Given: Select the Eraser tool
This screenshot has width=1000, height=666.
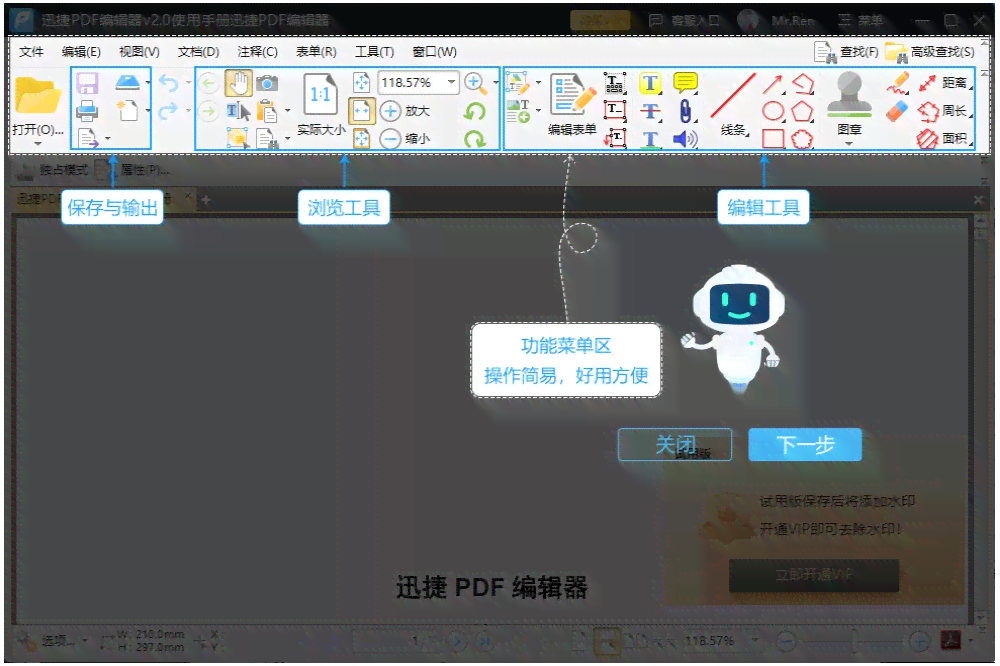Looking at the screenshot, I should (897, 111).
